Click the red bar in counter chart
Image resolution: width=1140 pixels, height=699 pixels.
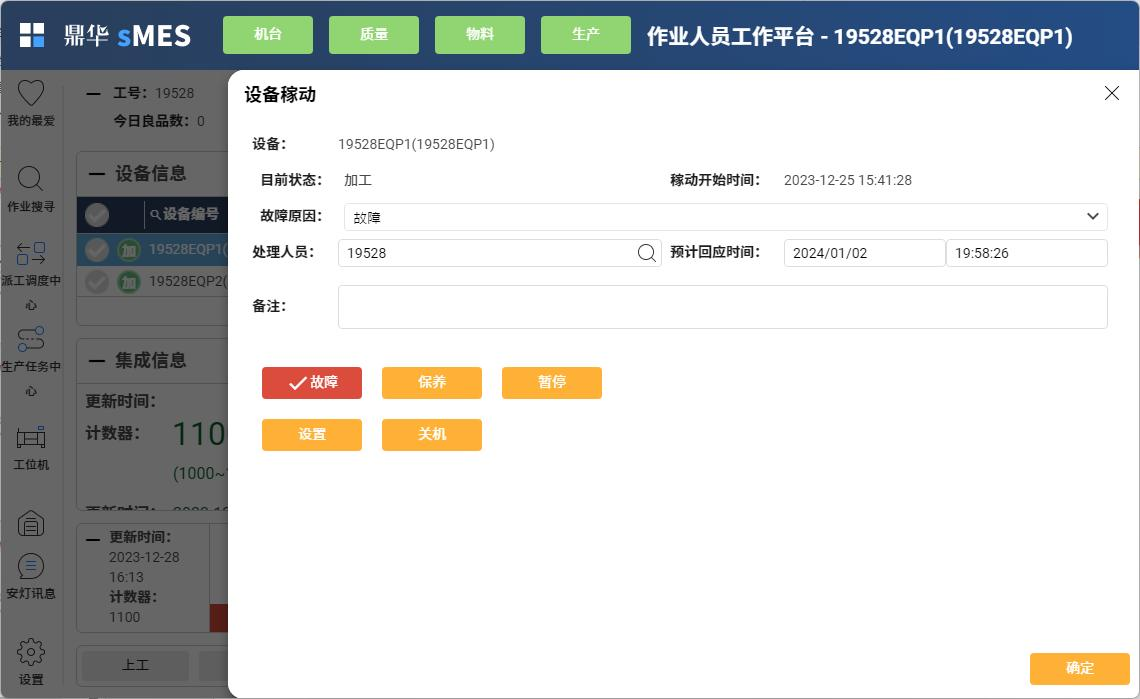point(219,618)
